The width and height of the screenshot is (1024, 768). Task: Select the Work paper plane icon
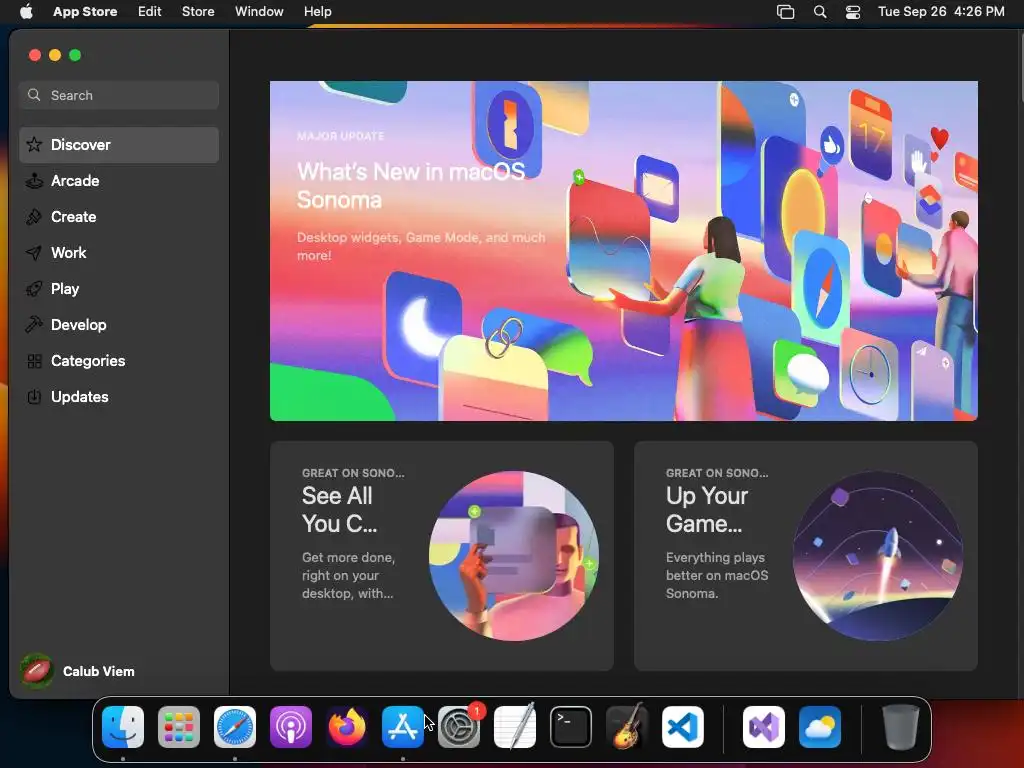(x=34, y=253)
